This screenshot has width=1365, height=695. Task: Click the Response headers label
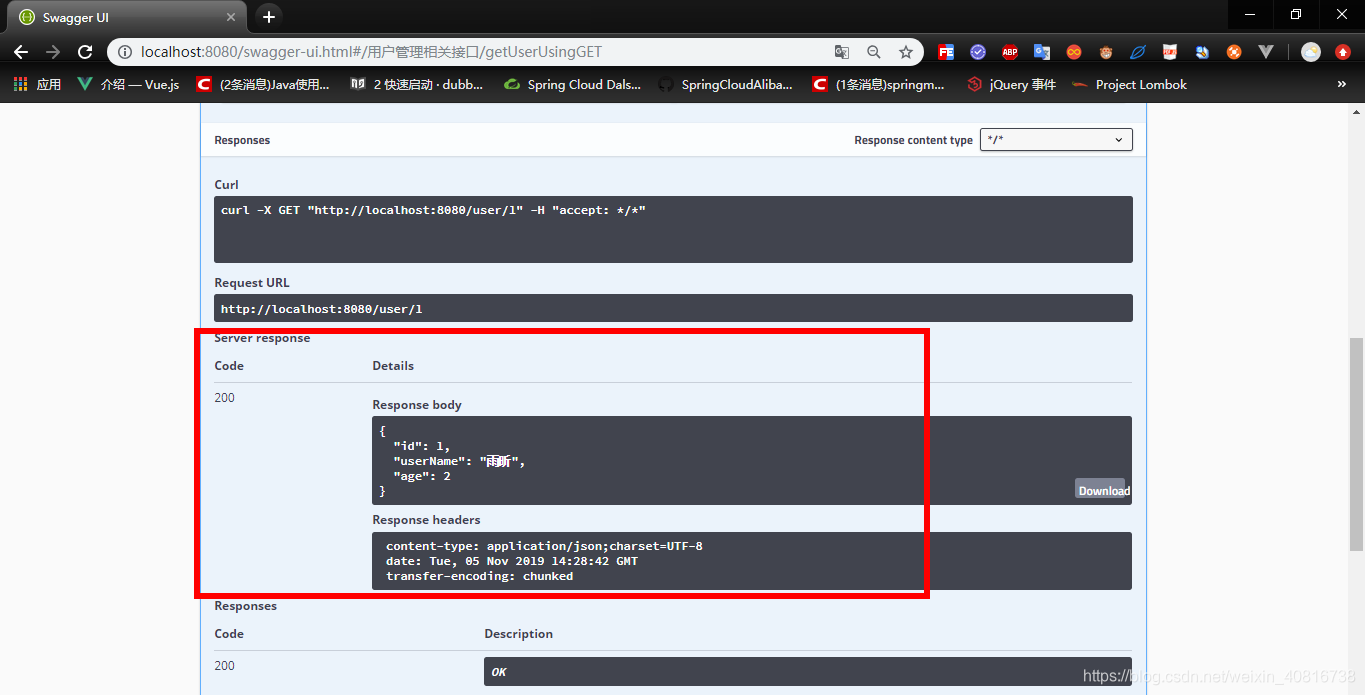426,520
